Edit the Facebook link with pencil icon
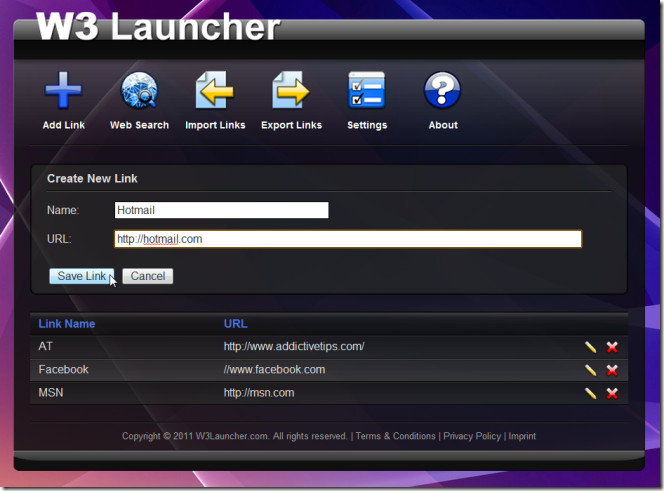The height and width of the screenshot is (491, 664). (x=590, y=370)
